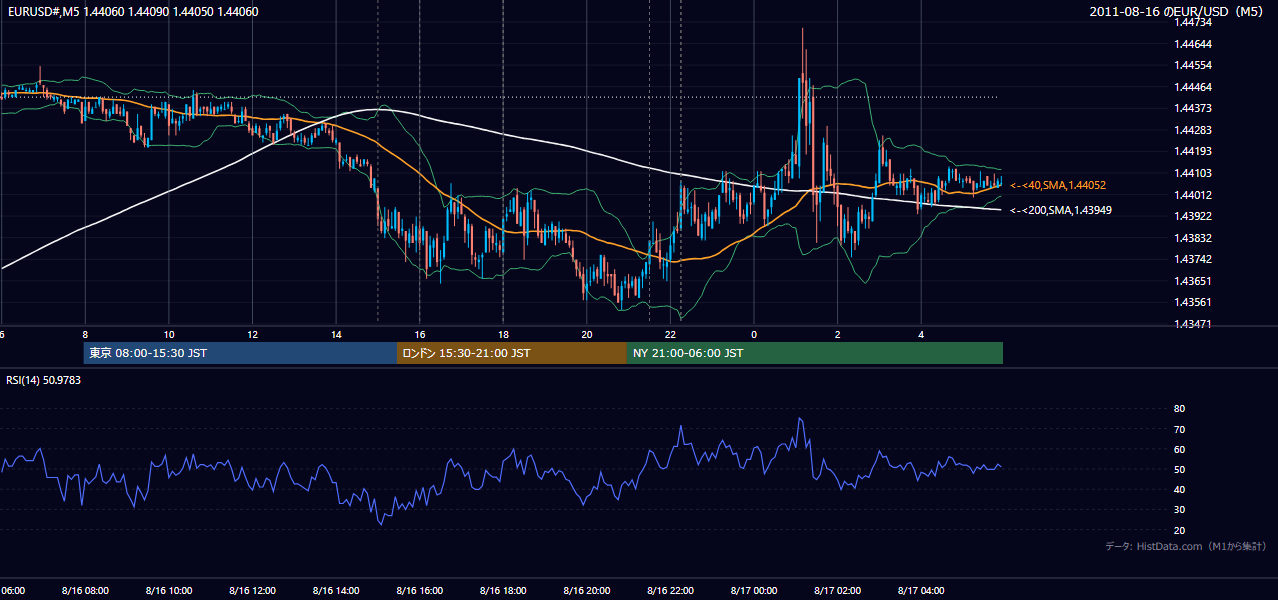Click the 8/17 04:00 time axis label
1278x600 pixels.
[x=921, y=590]
